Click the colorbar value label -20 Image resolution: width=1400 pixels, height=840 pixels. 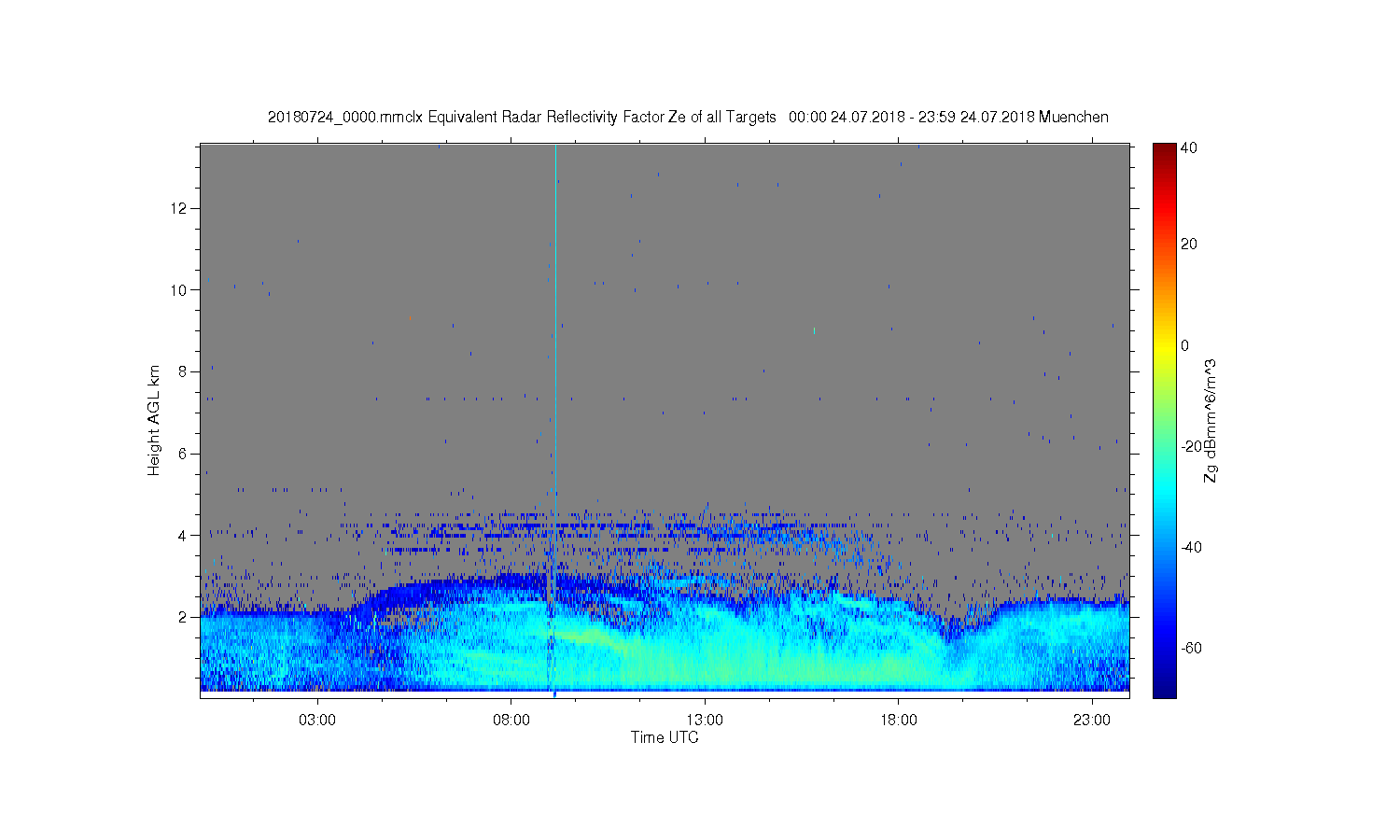(1191, 446)
